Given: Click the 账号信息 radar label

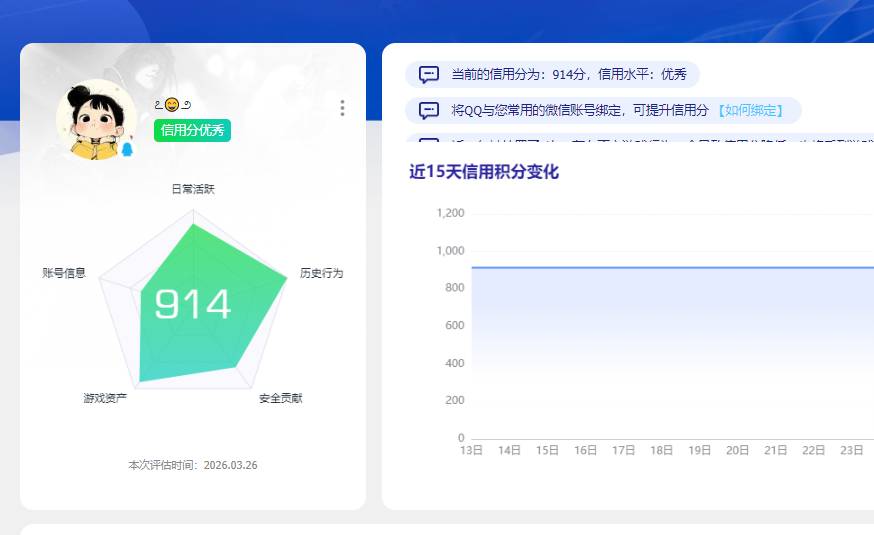Looking at the screenshot, I should [64, 273].
